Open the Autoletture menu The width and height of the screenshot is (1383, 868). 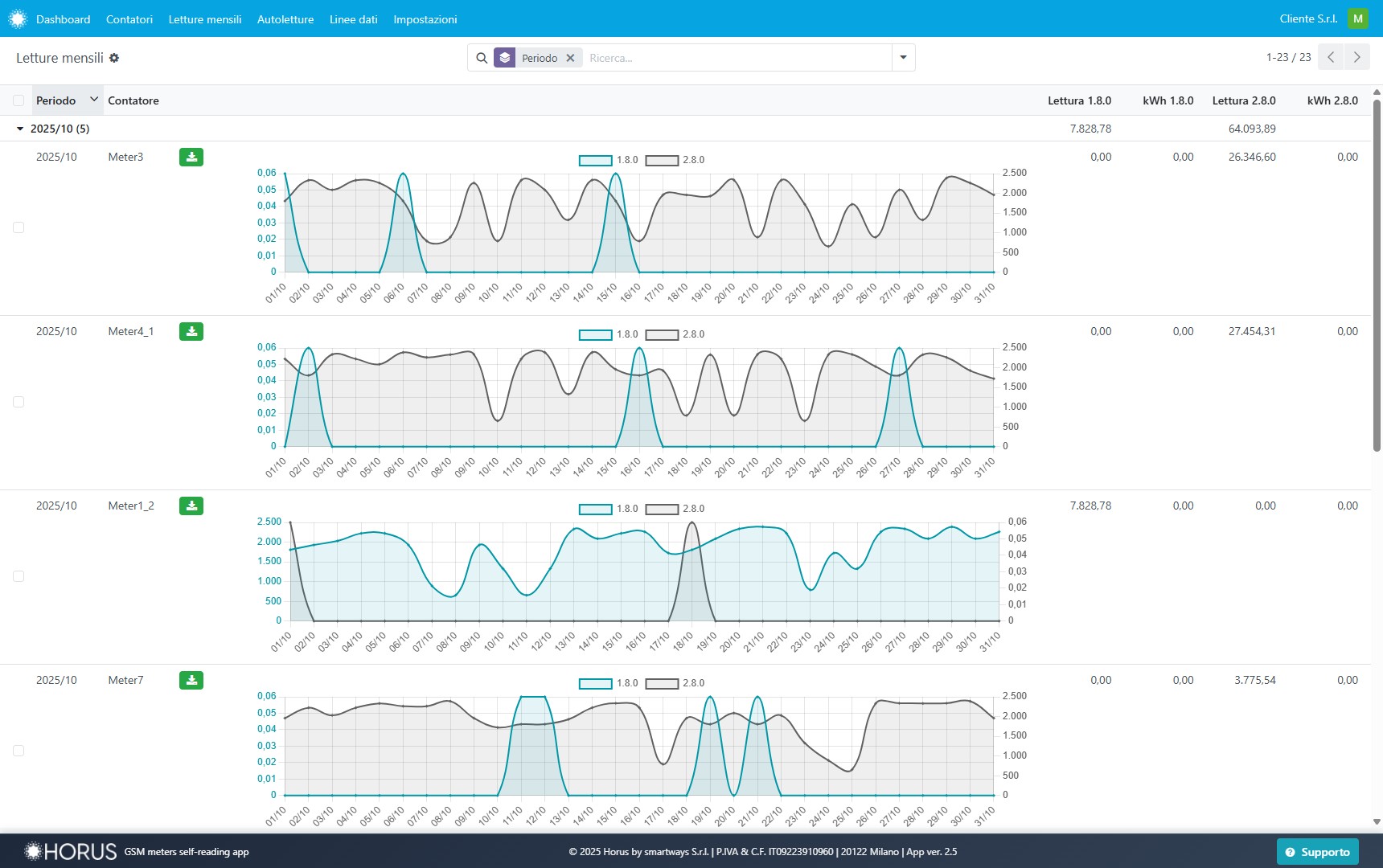coord(285,19)
